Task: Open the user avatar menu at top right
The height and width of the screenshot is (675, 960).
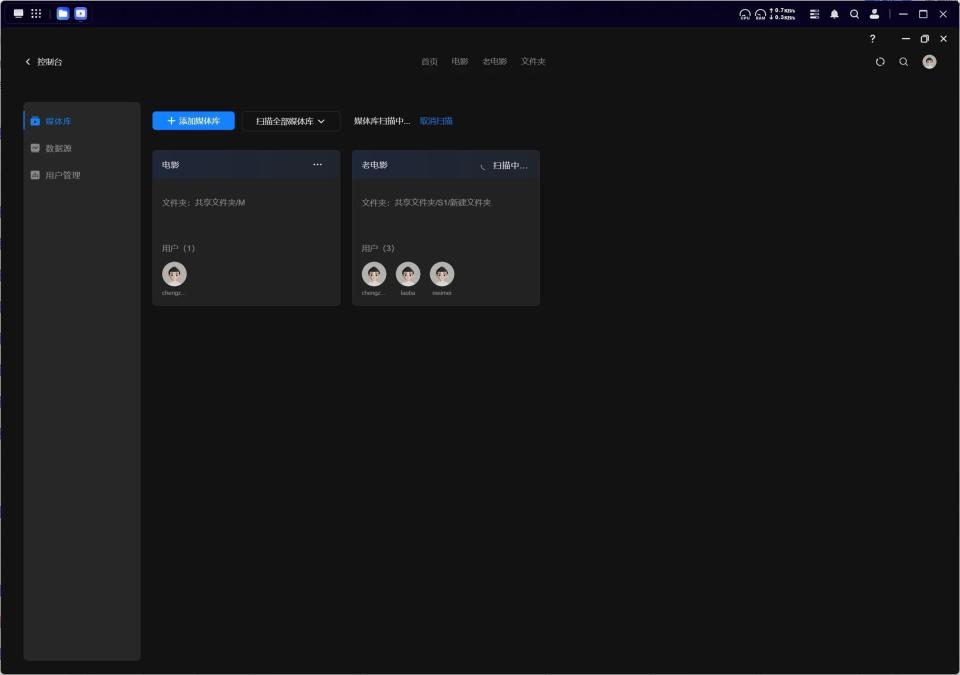Action: click(x=929, y=62)
